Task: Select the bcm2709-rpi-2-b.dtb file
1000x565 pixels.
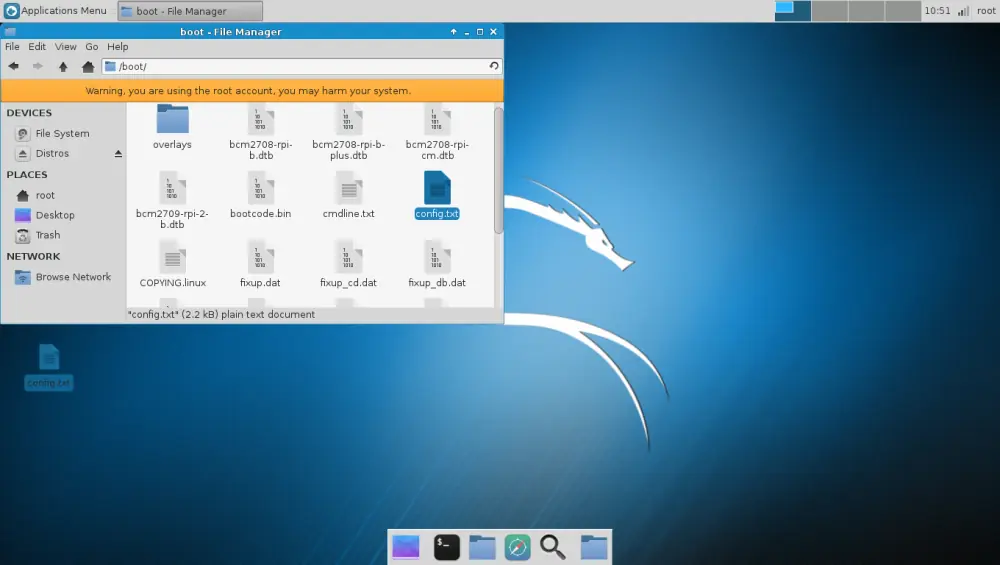Action: pos(172,201)
